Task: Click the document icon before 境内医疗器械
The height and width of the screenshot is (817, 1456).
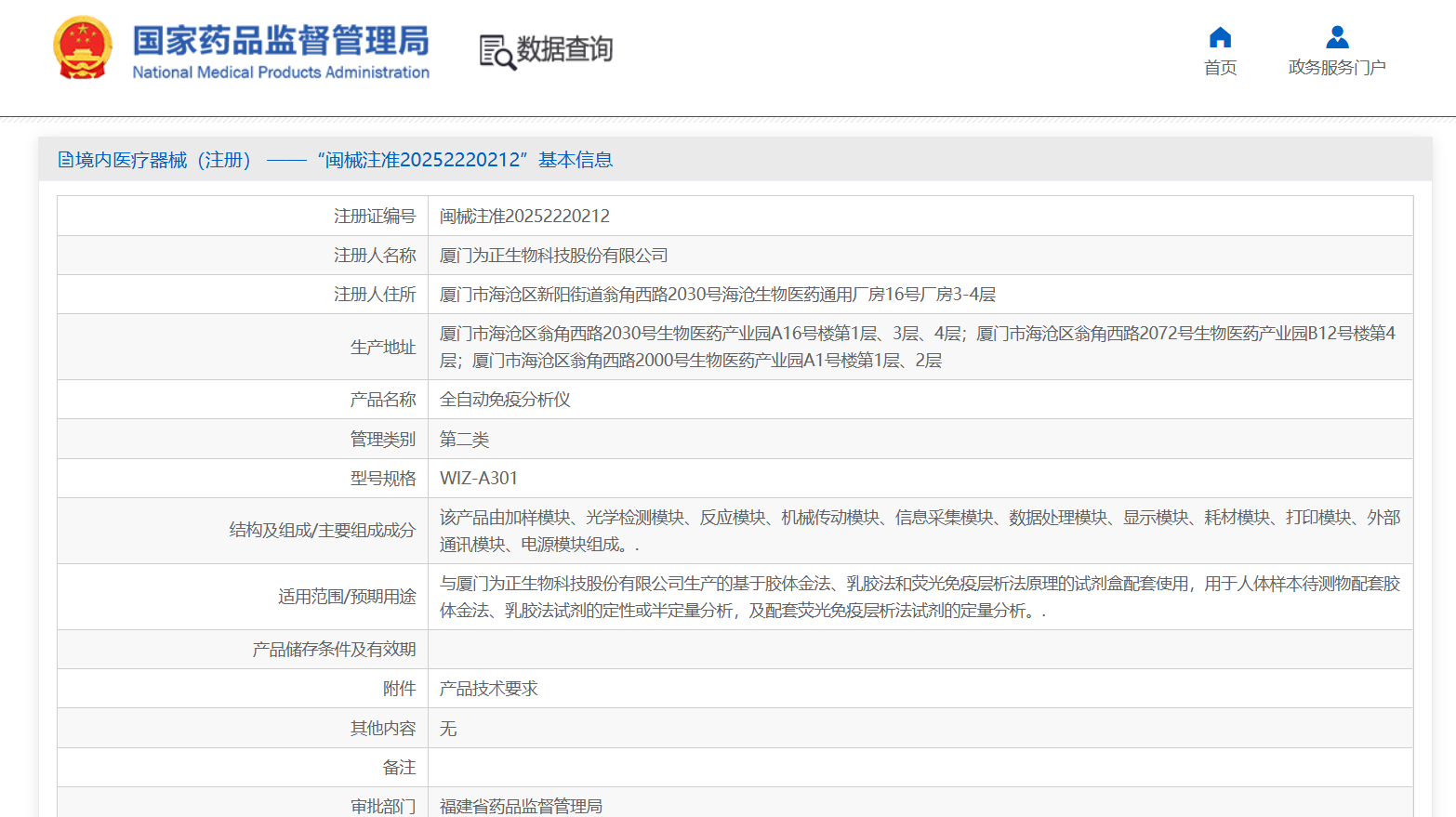Action: (65, 160)
